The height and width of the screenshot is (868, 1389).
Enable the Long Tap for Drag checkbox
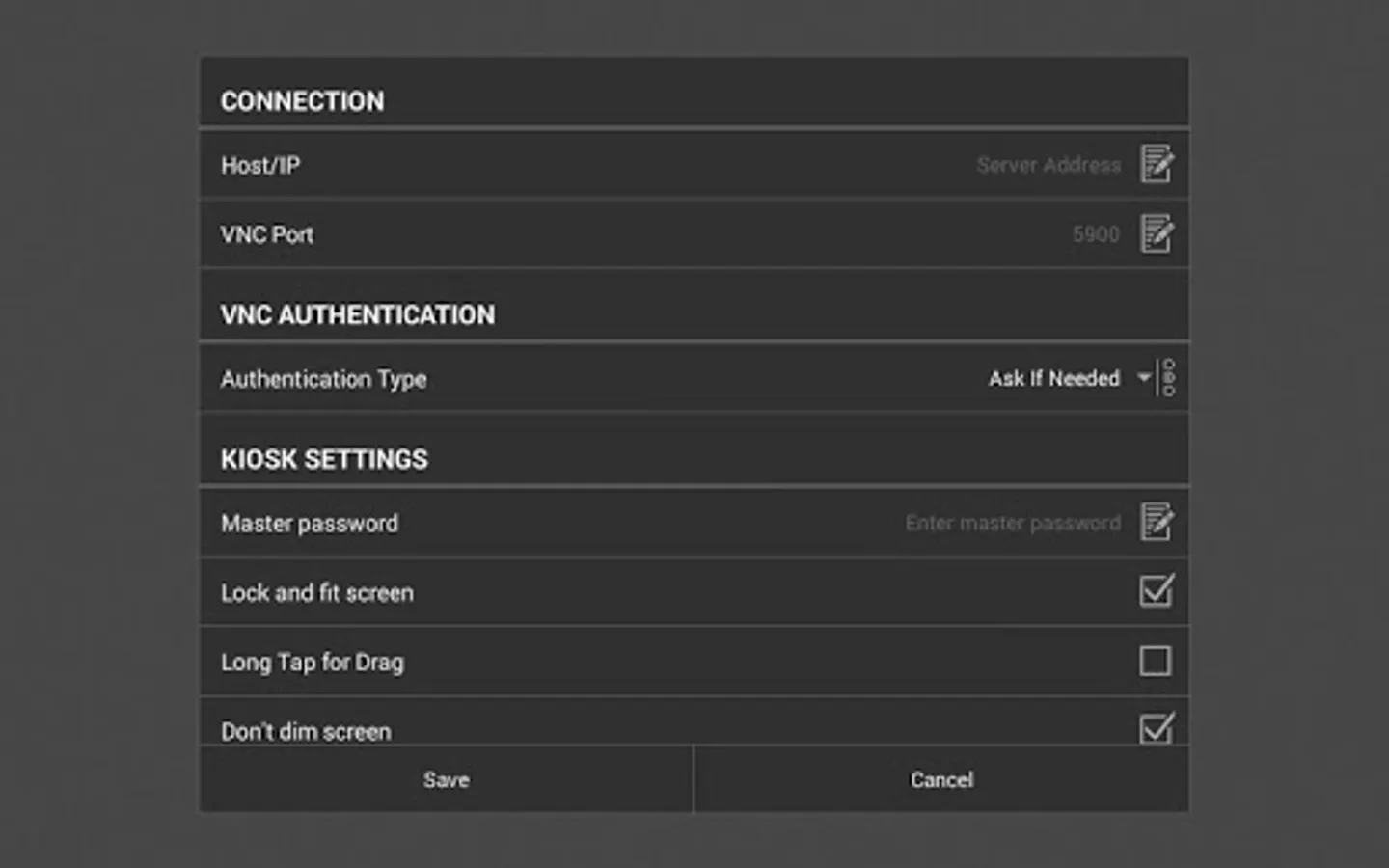click(1156, 661)
